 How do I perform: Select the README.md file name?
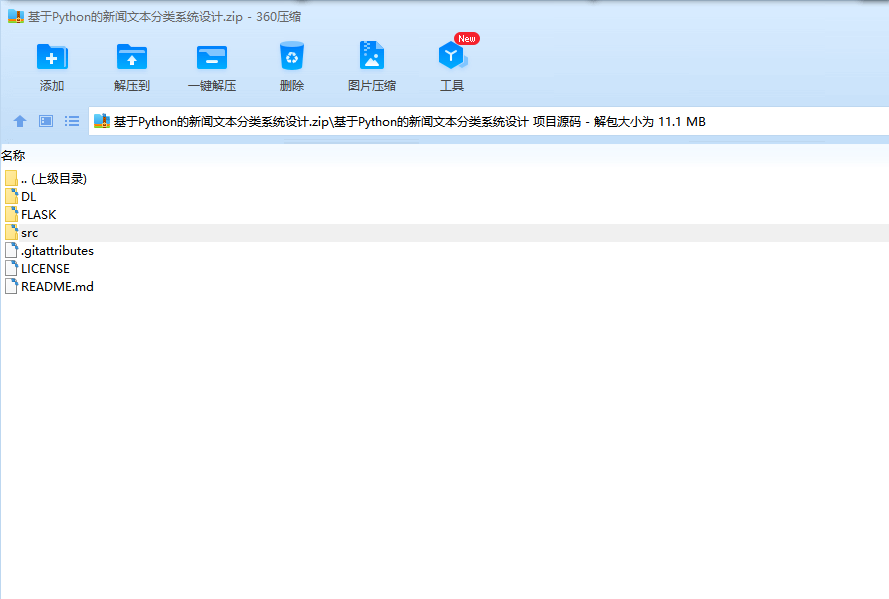click(x=57, y=287)
